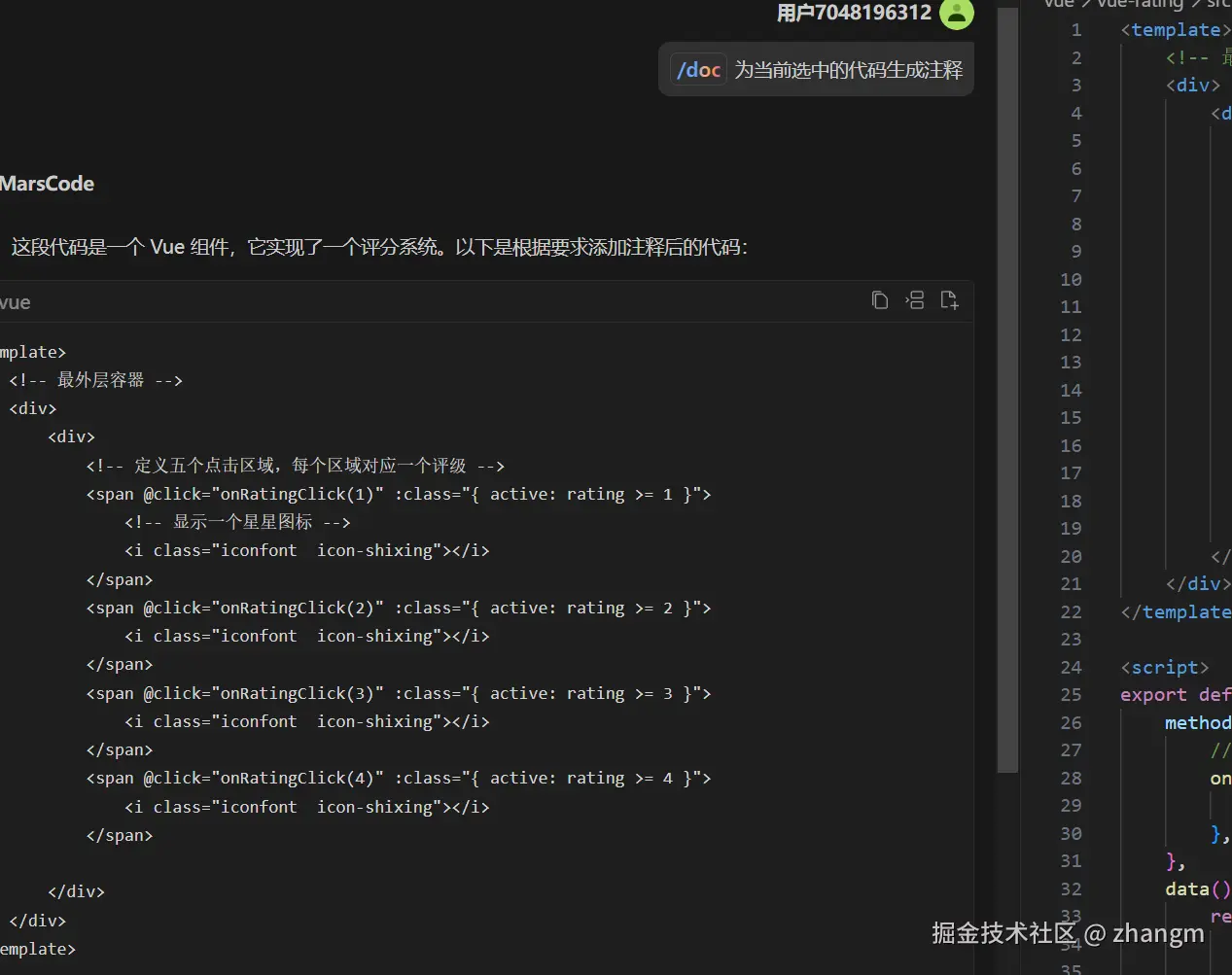
Task: Click the vue language label of code block
Action: point(15,302)
